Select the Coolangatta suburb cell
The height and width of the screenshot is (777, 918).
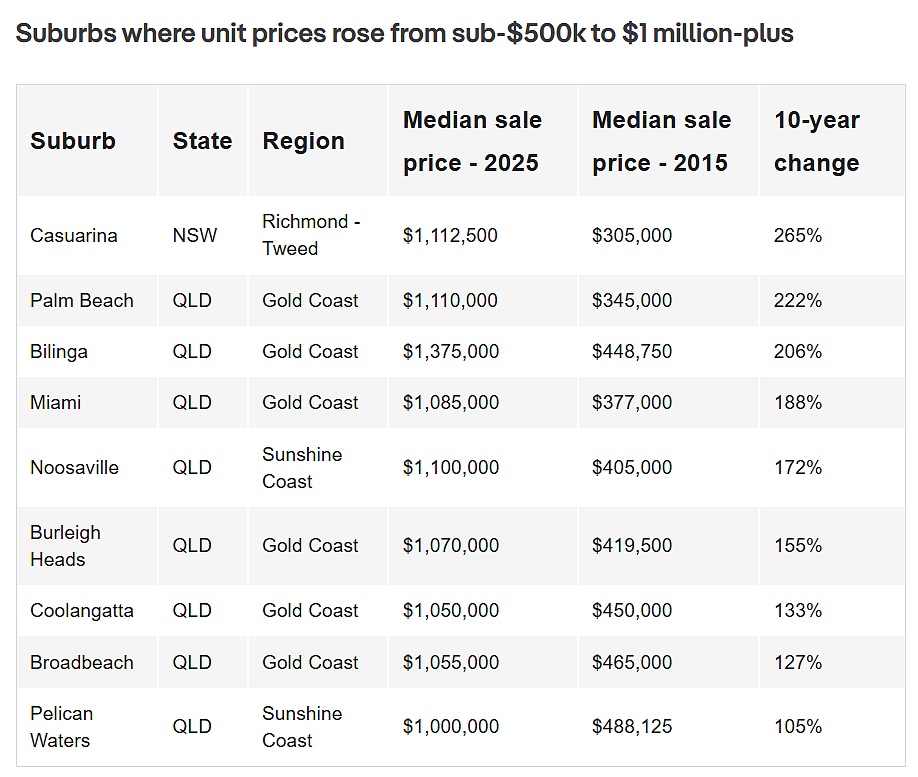coord(82,611)
